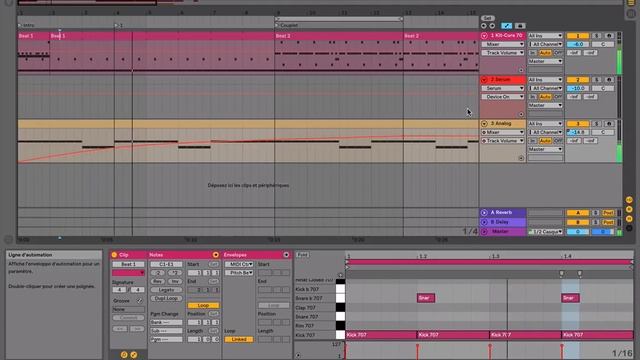Viewport: 640px width, 360px height.
Task: Open All Ins input dropdown on Kit-Core track
Action: click(545, 36)
